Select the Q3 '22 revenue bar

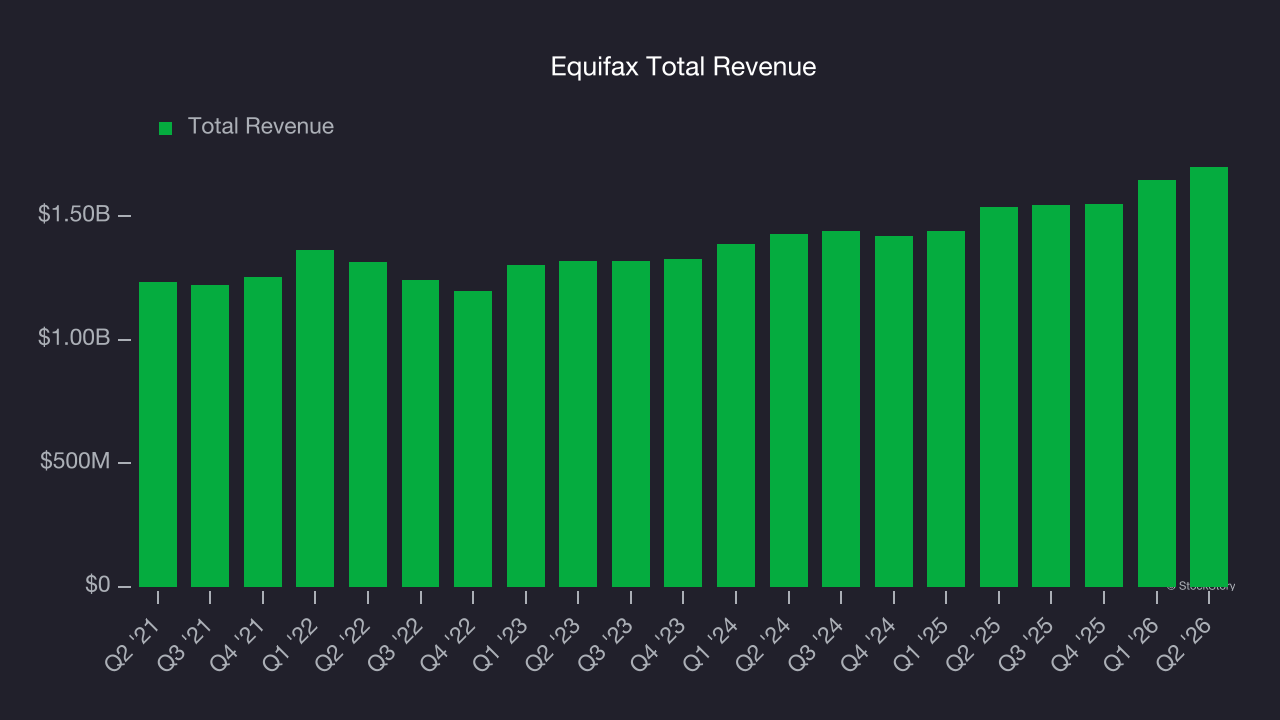click(x=420, y=433)
